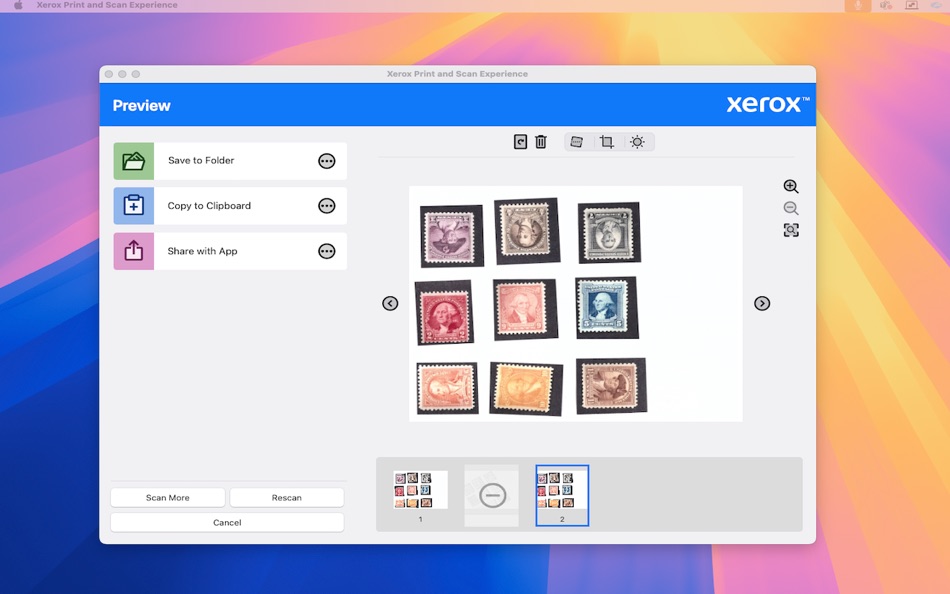This screenshot has width=950, height=594.
Task: Click the screen mirroring menu bar icon
Action: pos(911,5)
